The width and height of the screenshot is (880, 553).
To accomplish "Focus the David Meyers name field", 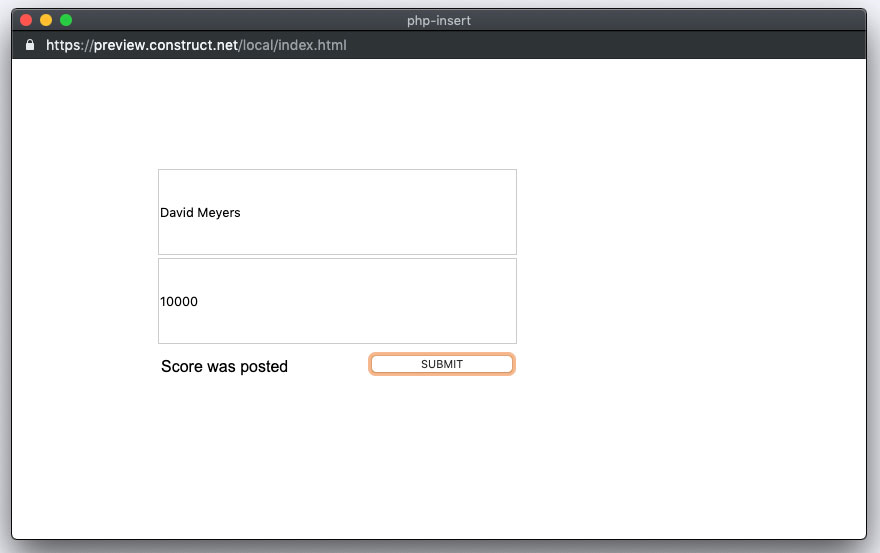I will 337,212.
